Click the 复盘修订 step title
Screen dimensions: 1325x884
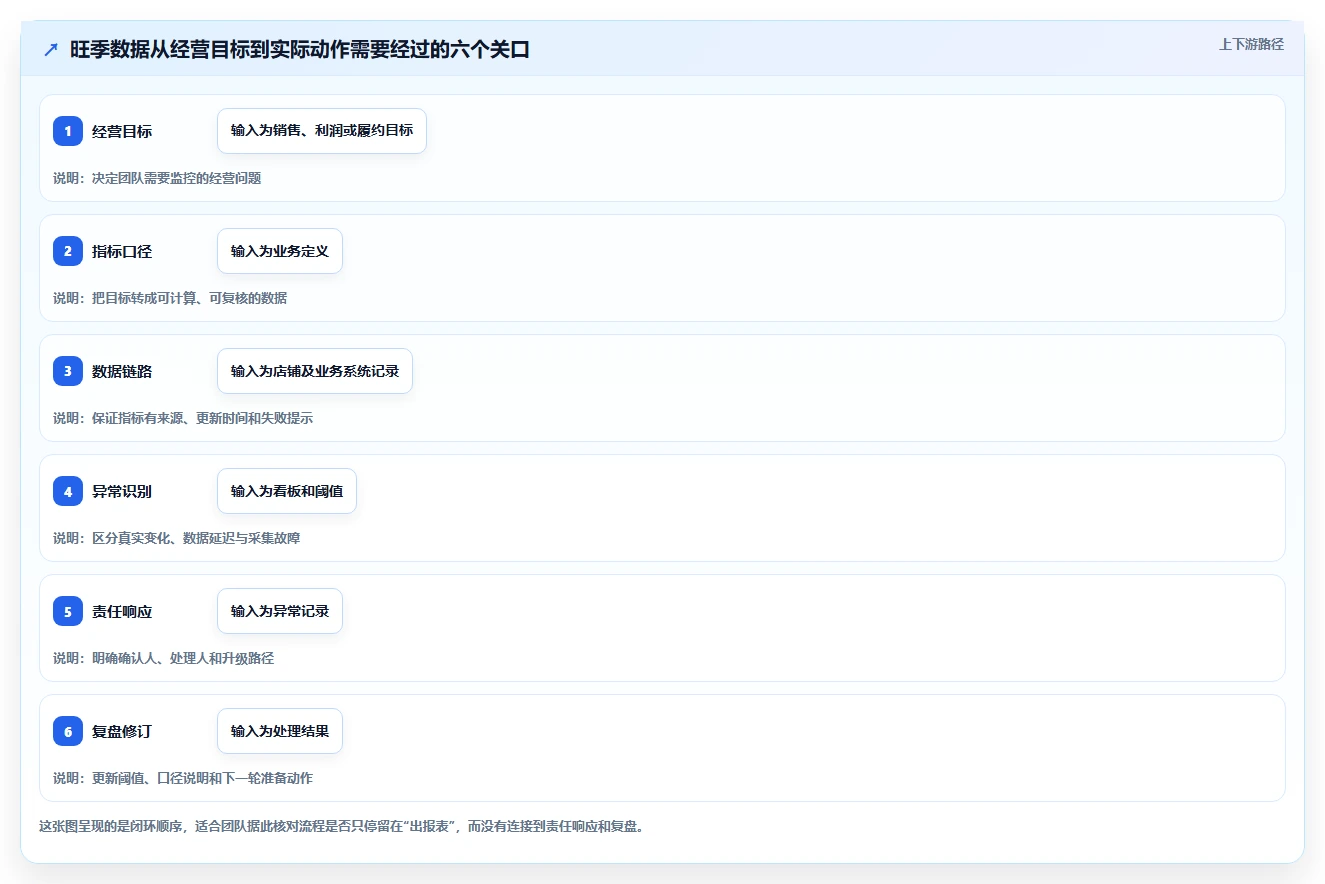coord(122,731)
